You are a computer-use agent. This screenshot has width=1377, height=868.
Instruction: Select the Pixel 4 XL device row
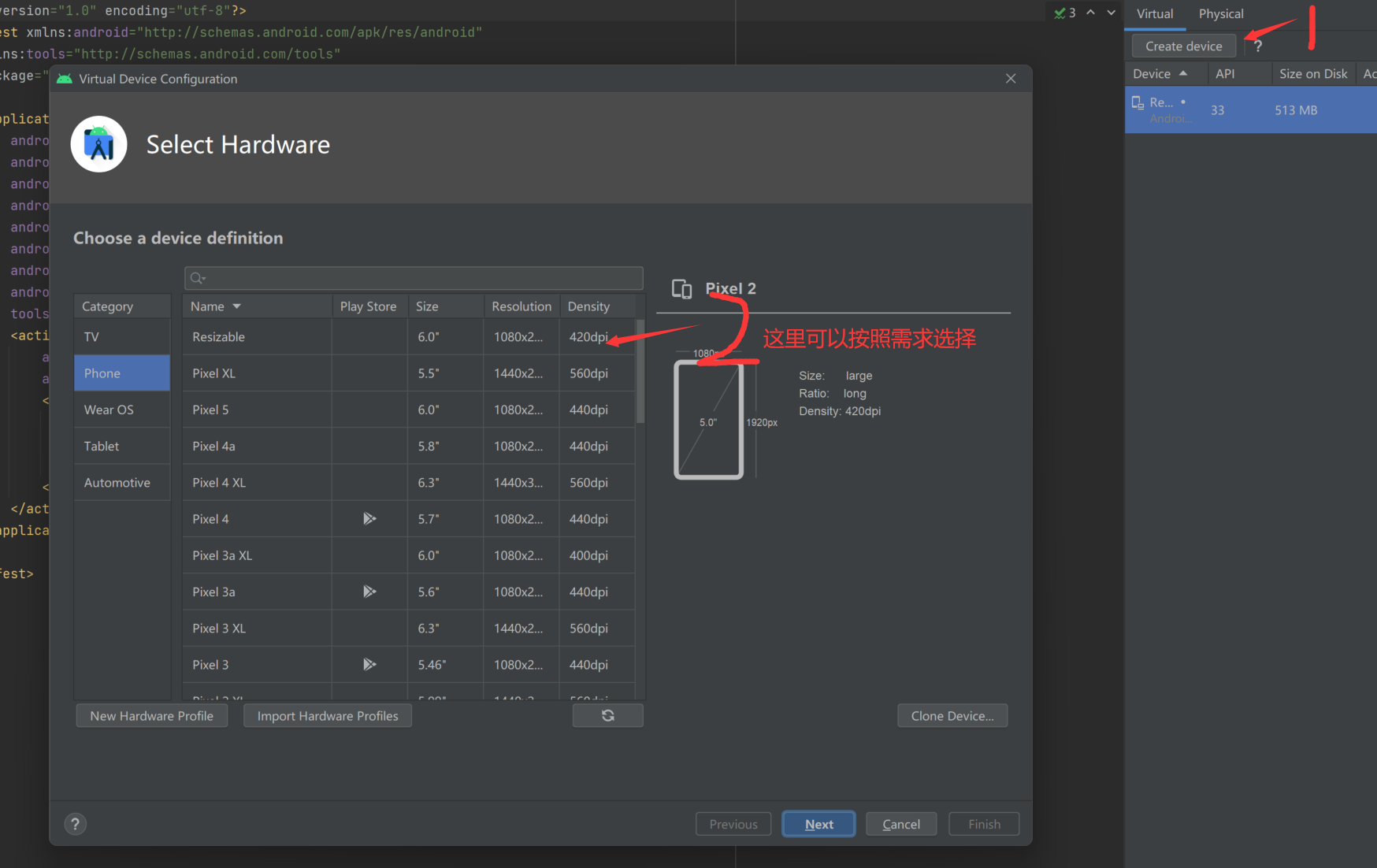[409, 482]
